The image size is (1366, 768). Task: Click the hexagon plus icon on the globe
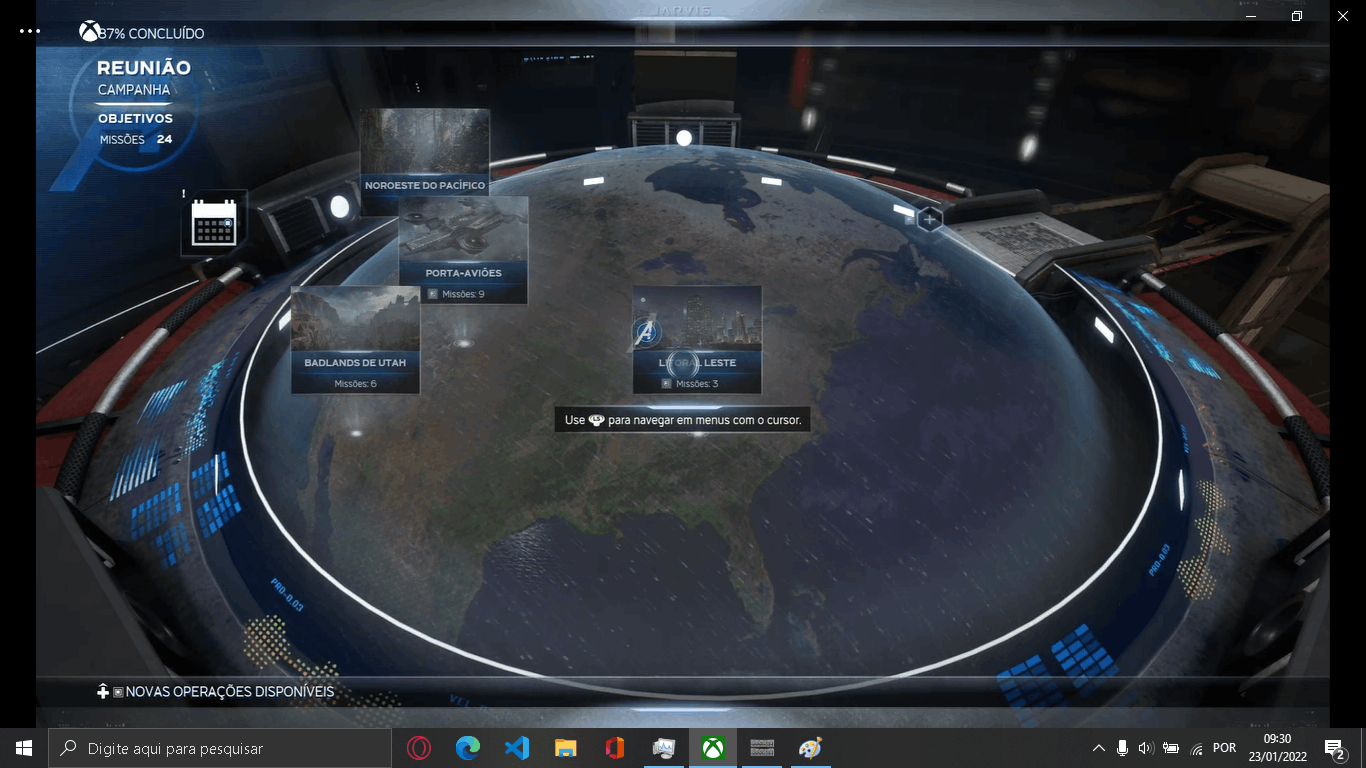point(930,219)
